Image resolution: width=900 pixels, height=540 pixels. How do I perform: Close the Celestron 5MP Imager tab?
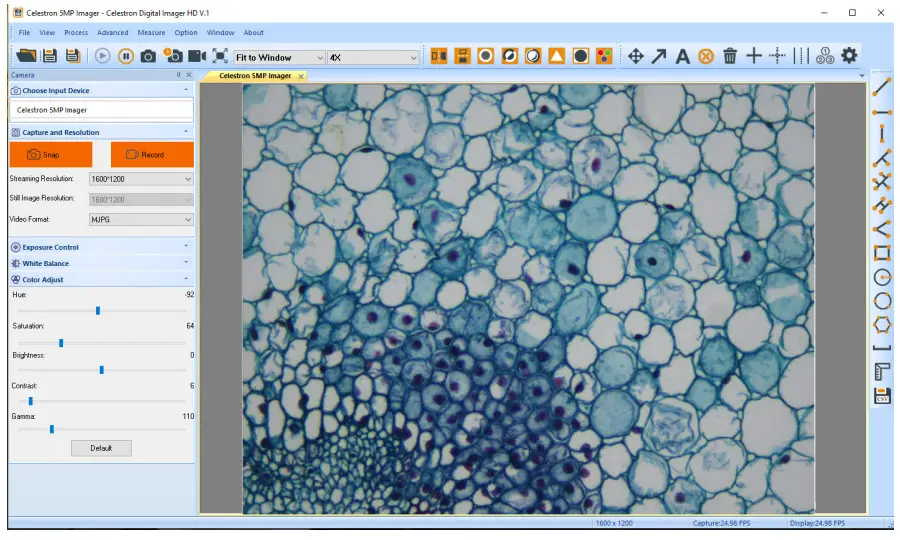coord(301,76)
